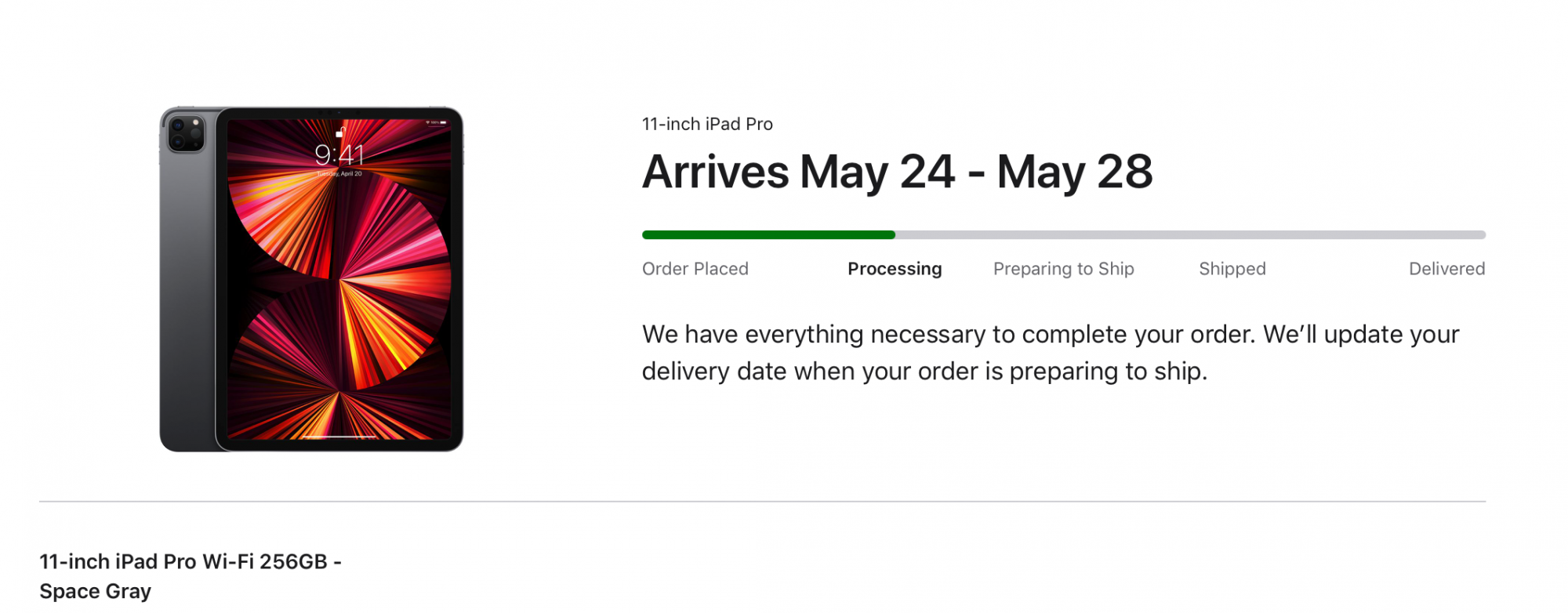Click the Arrives May 24 - May 28 heading
1568x613 pixels.
(x=897, y=172)
